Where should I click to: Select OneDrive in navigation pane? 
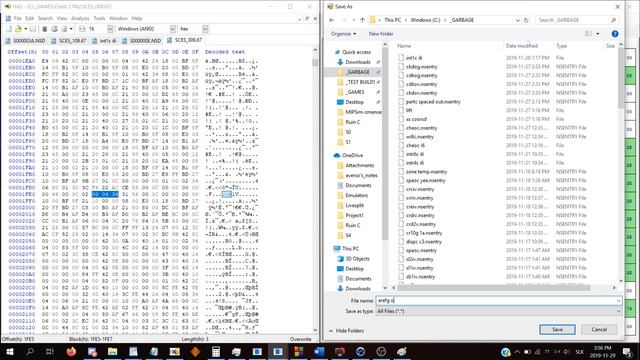352,156
